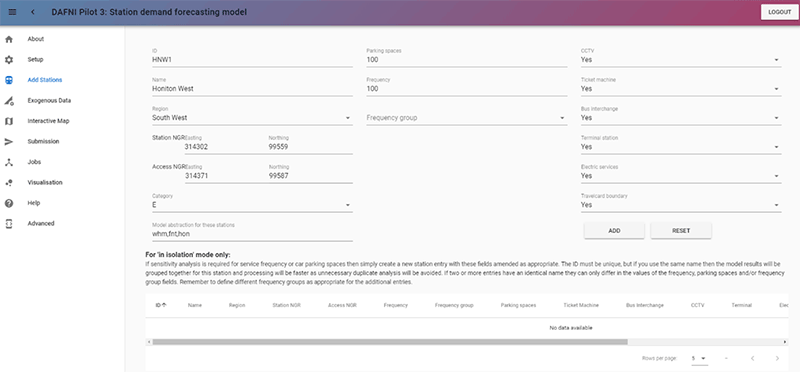800x372 pixels.
Task: Click the Region column header
Action: [237, 305]
